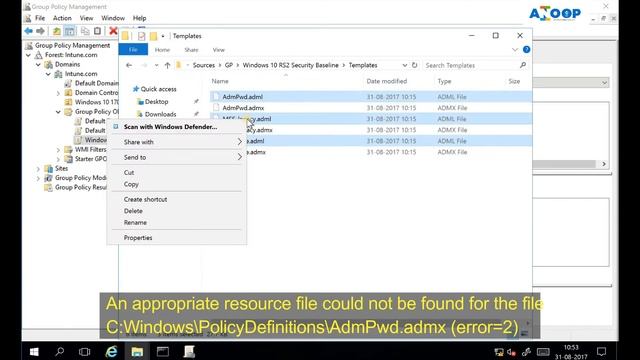Open the Action menu
The image size is (640, 360).
tap(62, 18)
